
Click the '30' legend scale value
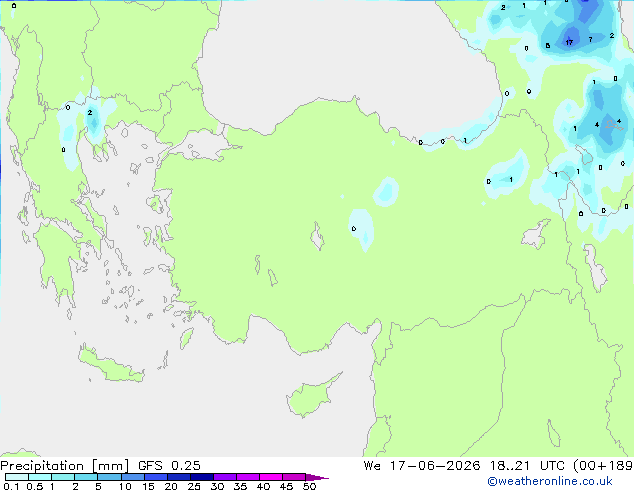(x=217, y=486)
